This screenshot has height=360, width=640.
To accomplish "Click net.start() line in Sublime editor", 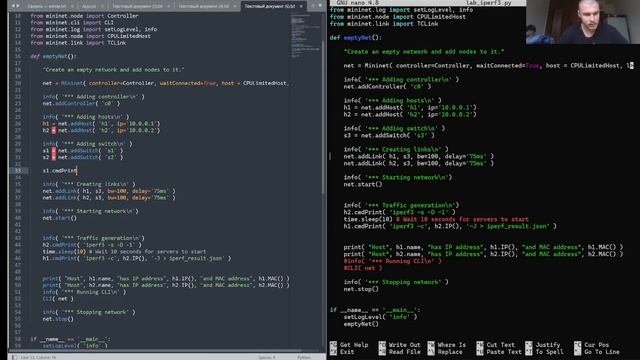I will click(60, 218).
